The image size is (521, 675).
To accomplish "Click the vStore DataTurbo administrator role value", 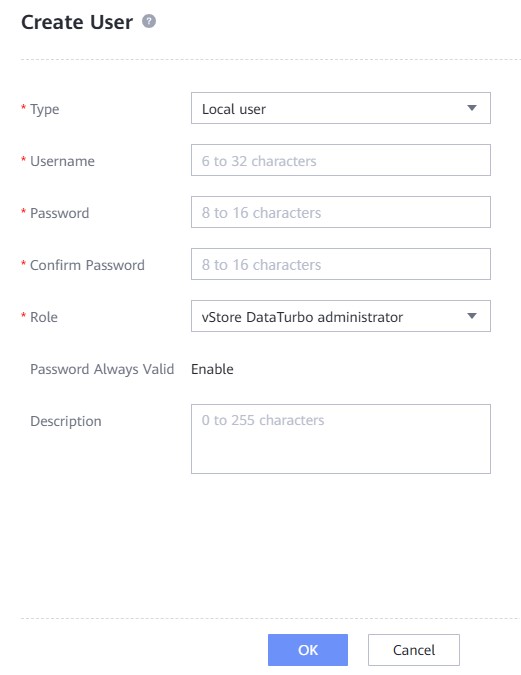I will 302,317.
